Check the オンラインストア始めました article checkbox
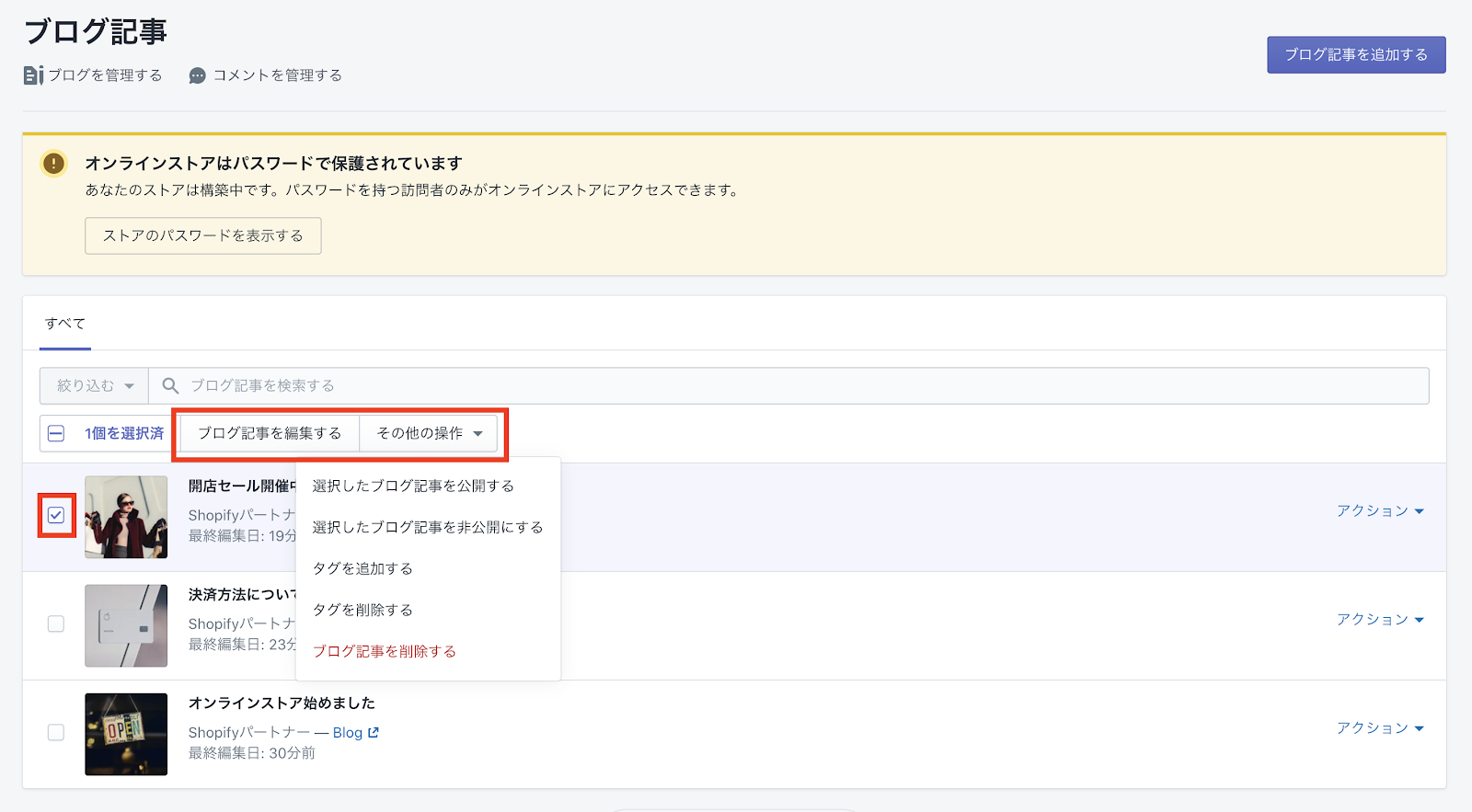This screenshot has height=812, width=1472. 56,732
